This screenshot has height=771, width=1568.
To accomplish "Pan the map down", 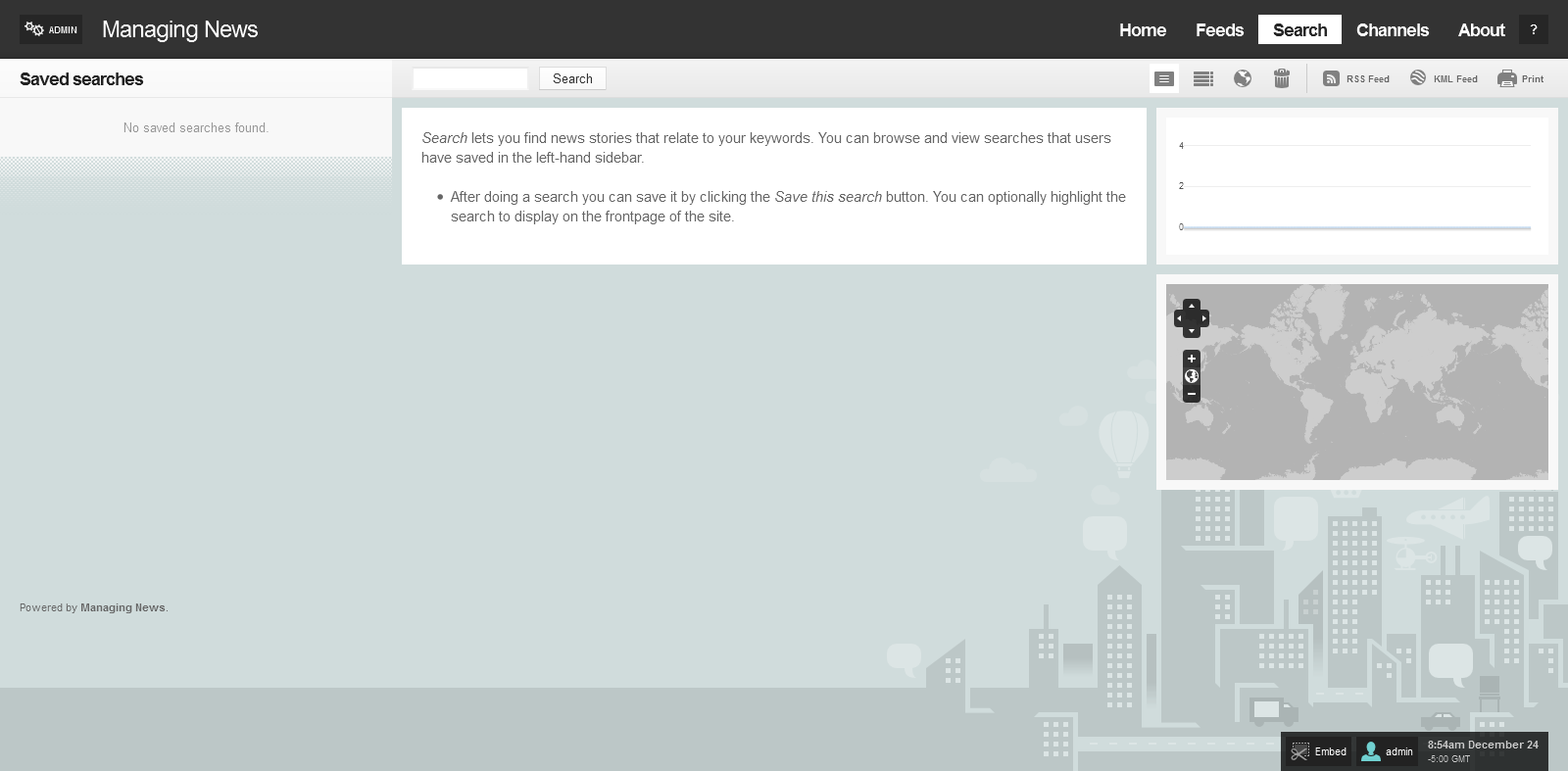I will [x=1192, y=332].
